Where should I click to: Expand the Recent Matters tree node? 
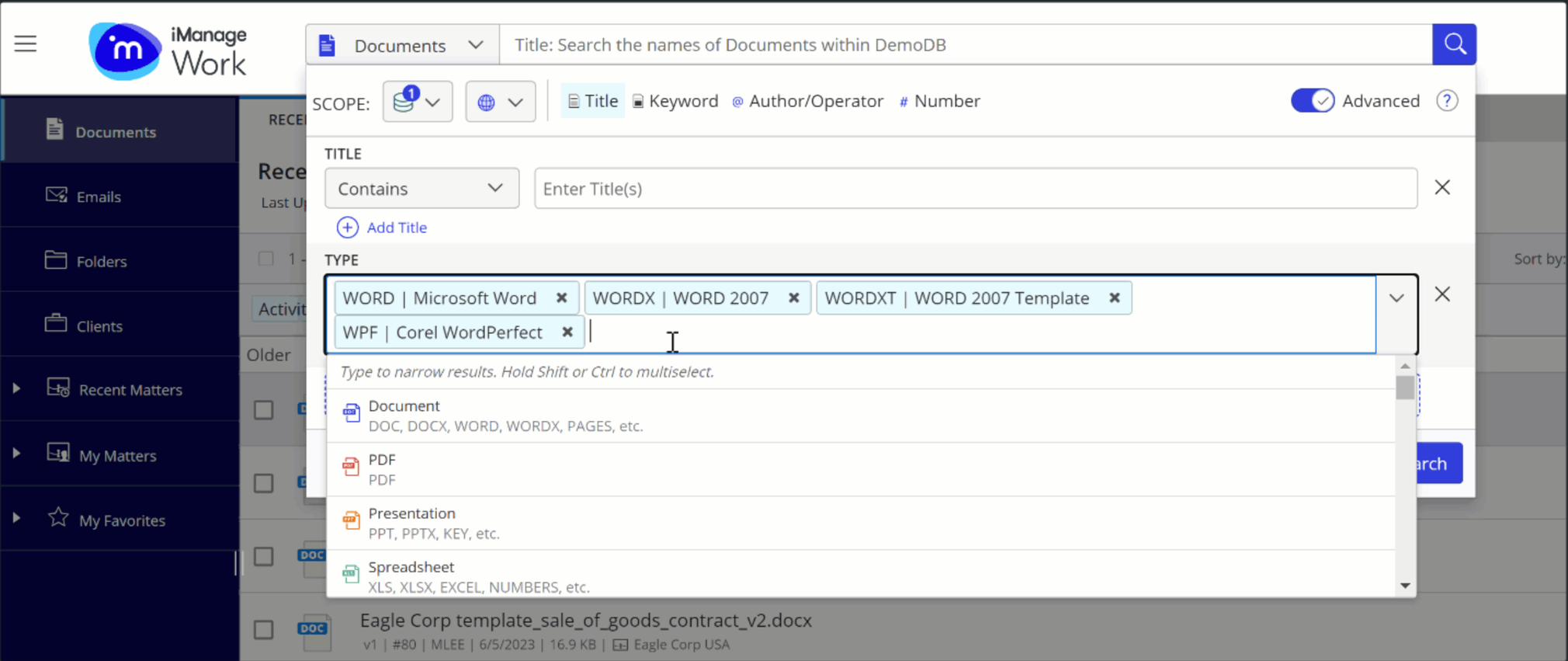coord(16,389)
